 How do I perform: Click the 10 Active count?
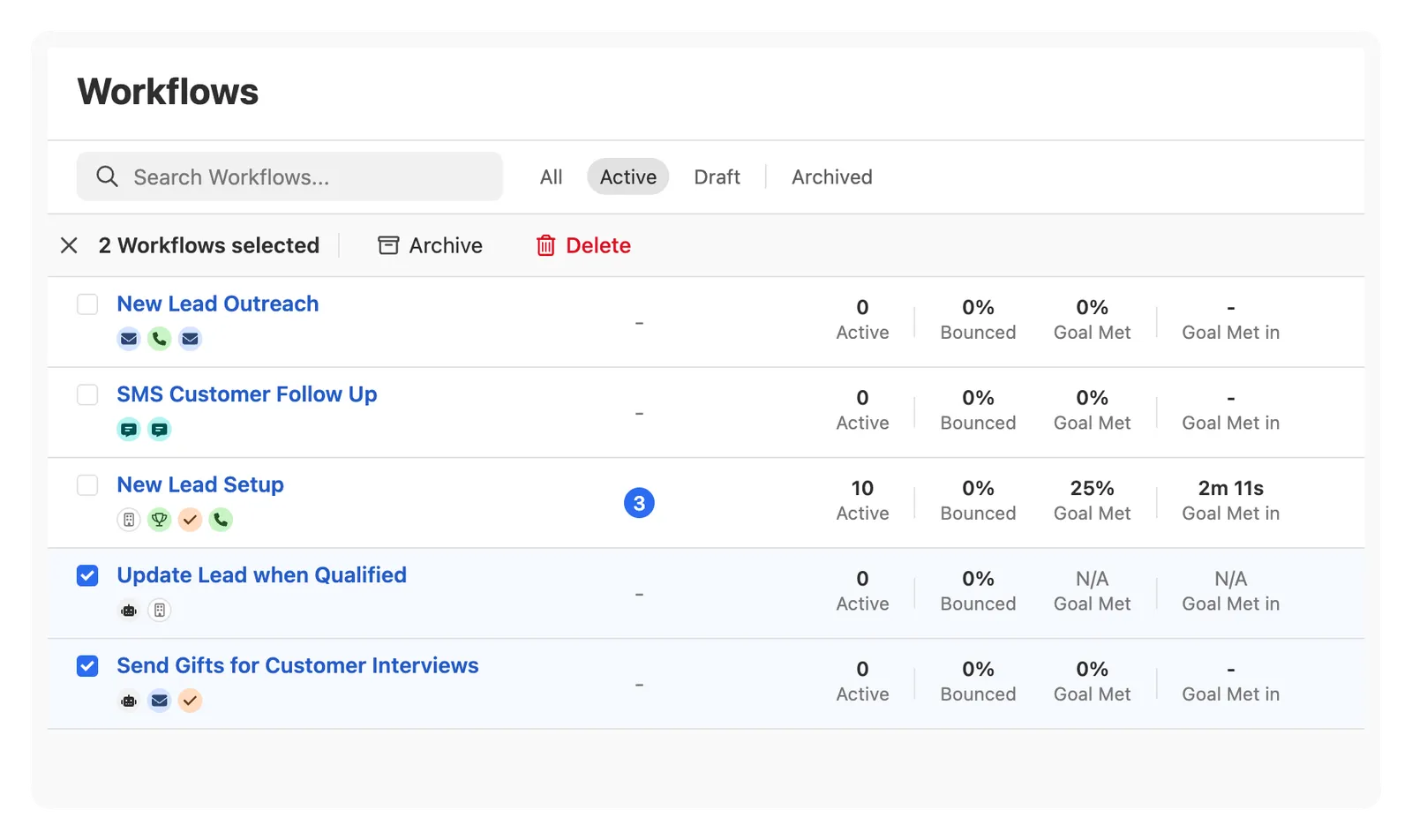click(x=862, y=488)
